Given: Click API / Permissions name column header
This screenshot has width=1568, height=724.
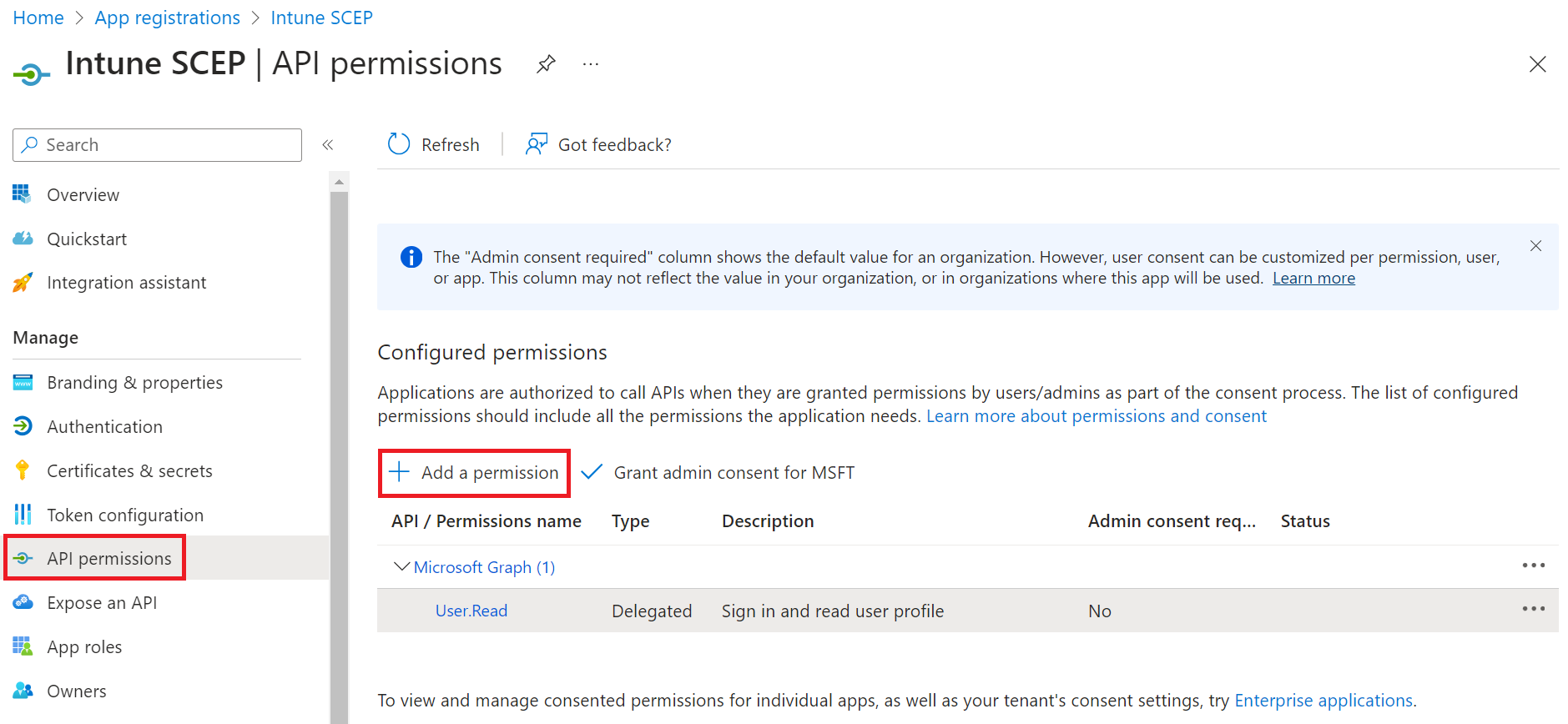Looking at the screenshot, I should (x=487, y=520).
